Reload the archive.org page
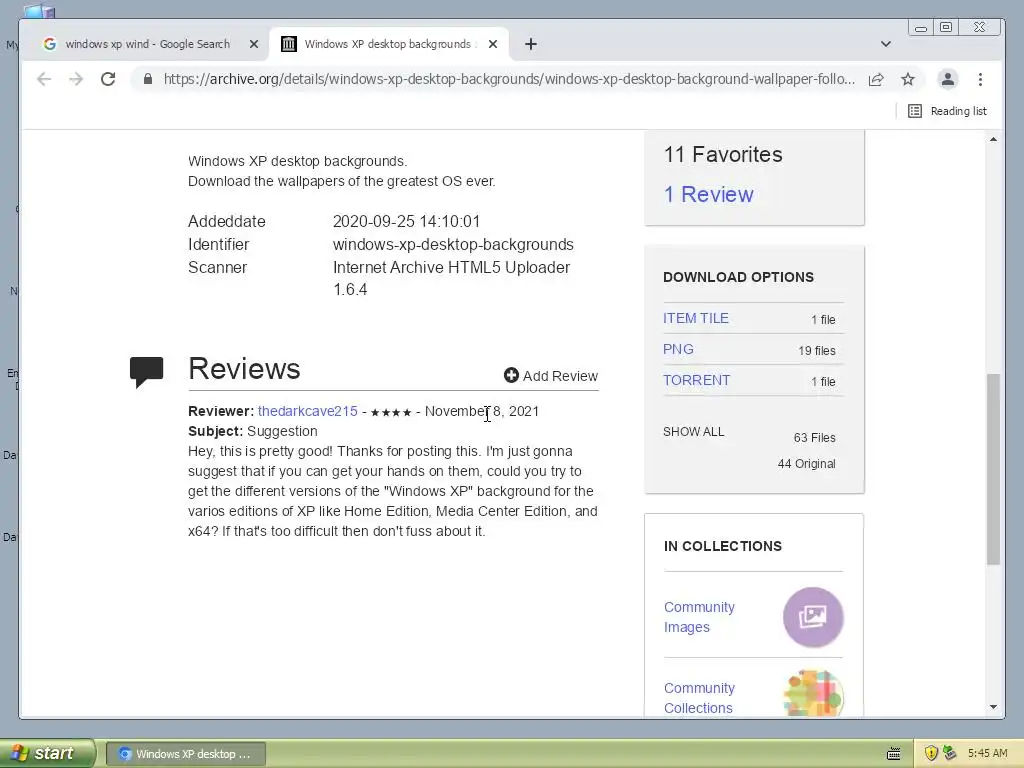This screenshot has height=768, width=1024. click(108, 79)
